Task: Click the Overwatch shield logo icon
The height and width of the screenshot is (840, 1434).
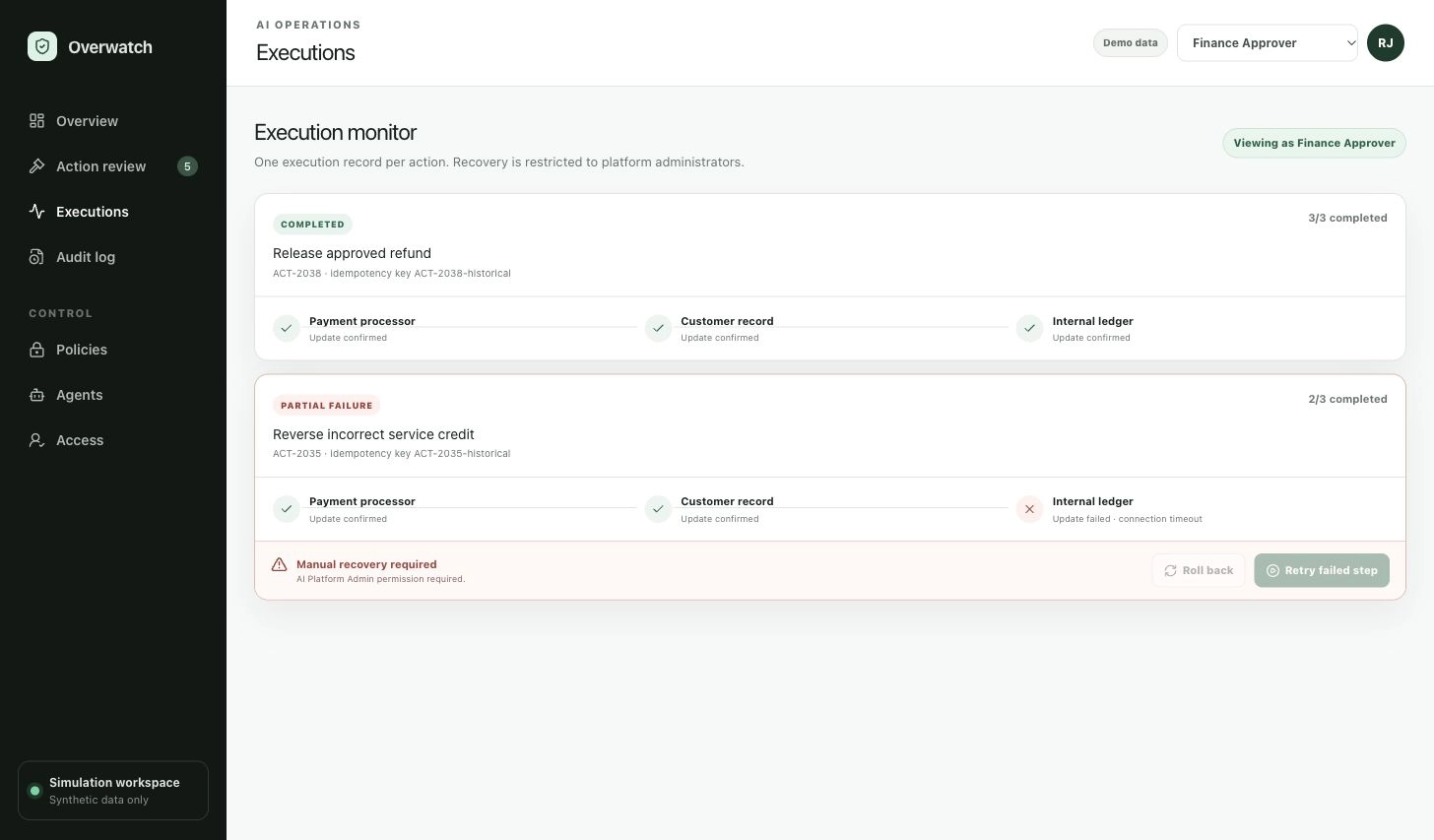Action: tap(42, 46)
